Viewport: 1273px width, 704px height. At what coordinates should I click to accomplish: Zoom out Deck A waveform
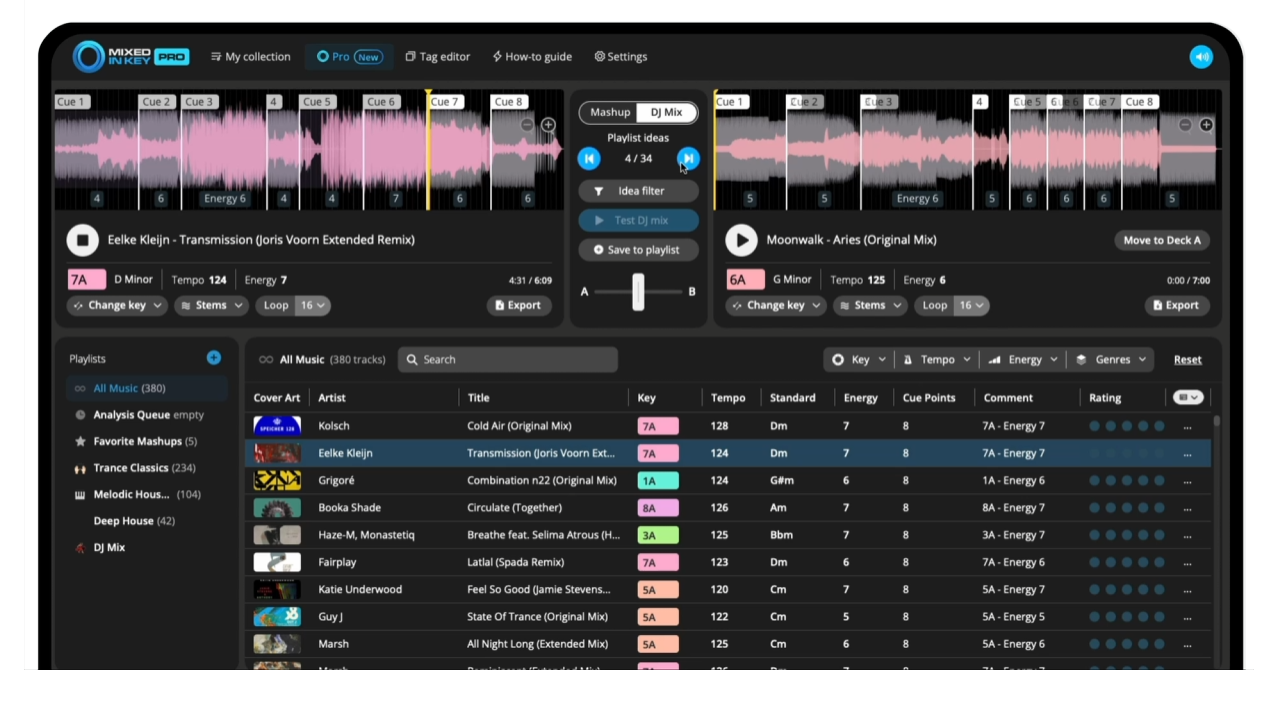point(527,125)
